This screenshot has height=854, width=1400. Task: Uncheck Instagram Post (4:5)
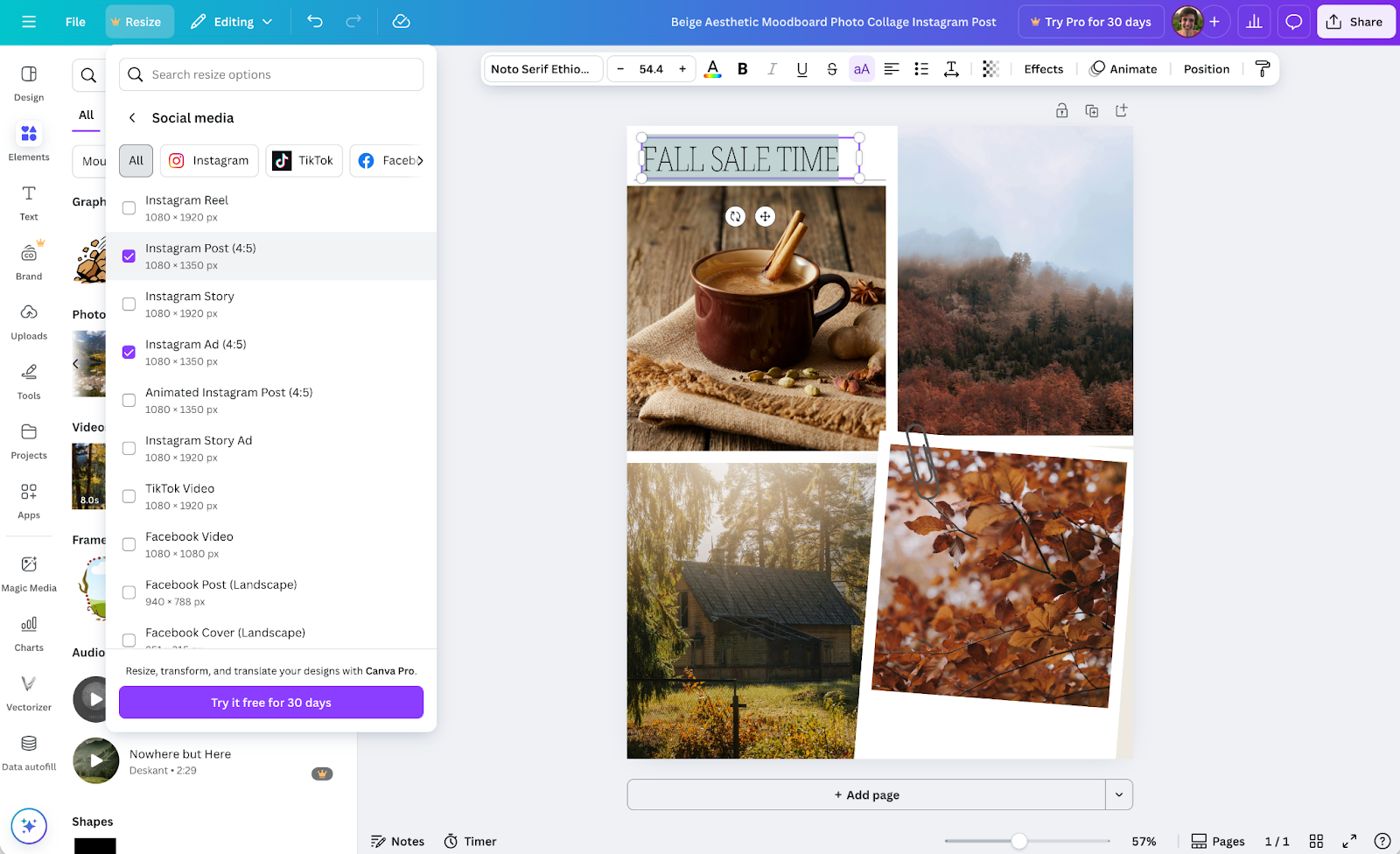point(129,255)
